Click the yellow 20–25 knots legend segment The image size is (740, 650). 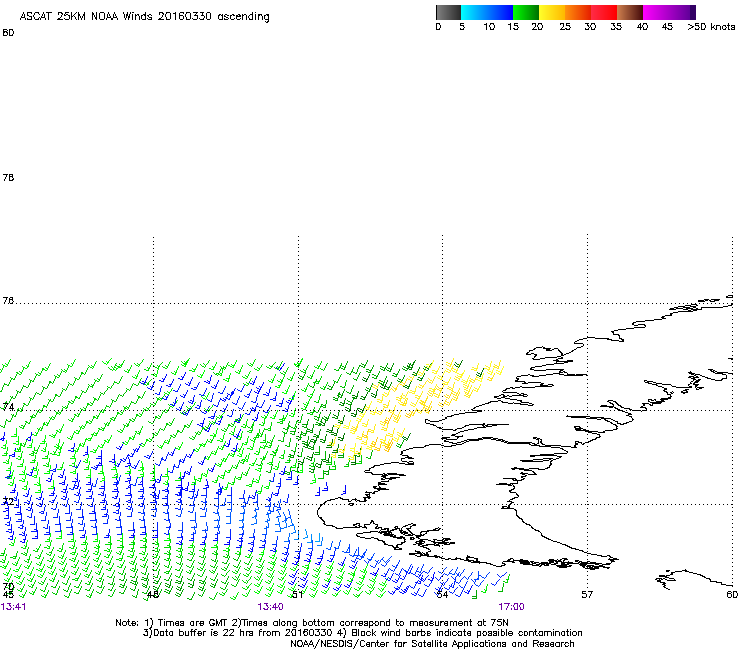(x=552, y=12)
